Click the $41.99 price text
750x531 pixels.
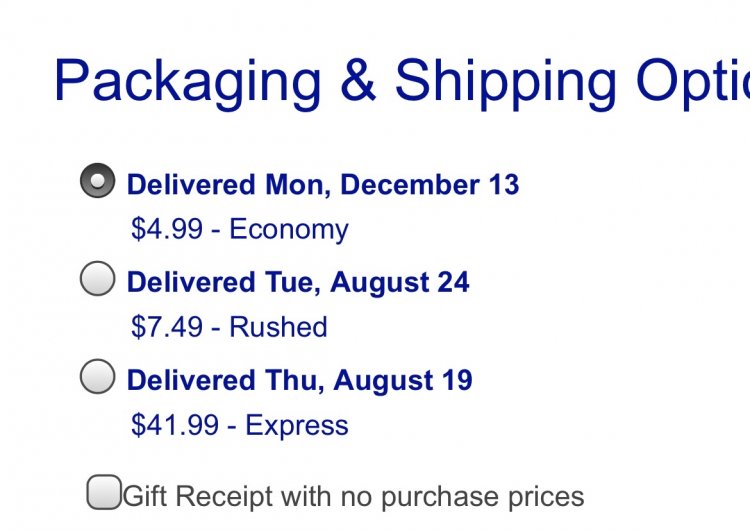(175, 425)
